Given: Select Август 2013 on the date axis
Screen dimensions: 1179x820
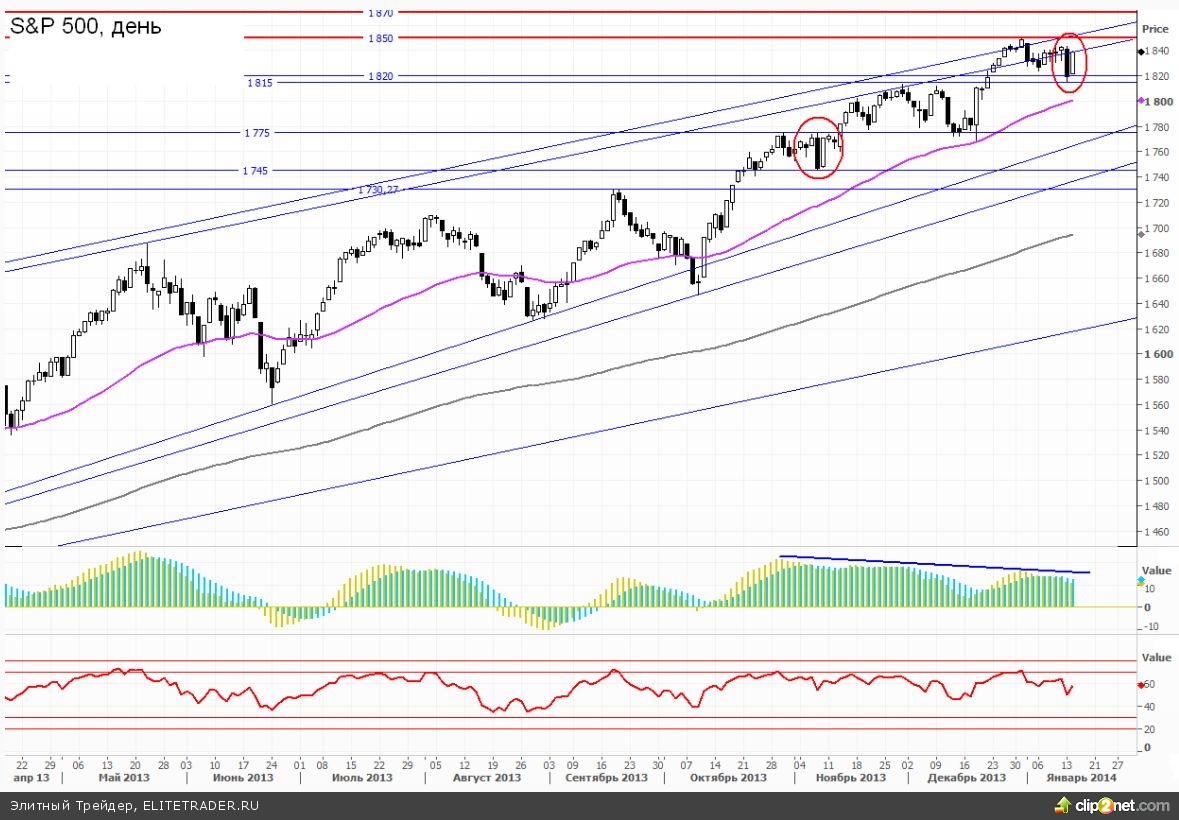Looking at the screenshot, I should (486, 777).
